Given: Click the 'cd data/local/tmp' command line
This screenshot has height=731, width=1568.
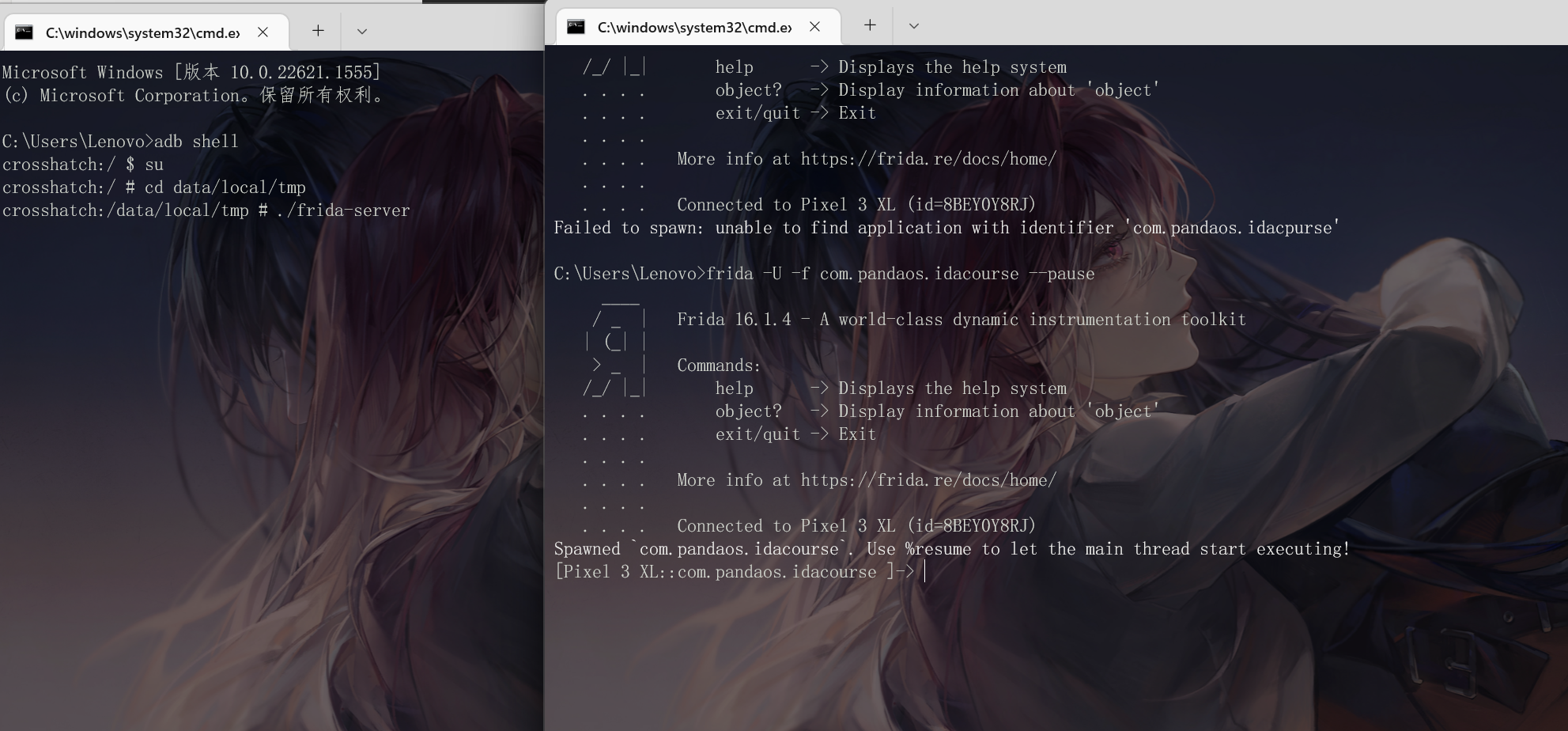Looking at the screenshot, I should 153,187.
